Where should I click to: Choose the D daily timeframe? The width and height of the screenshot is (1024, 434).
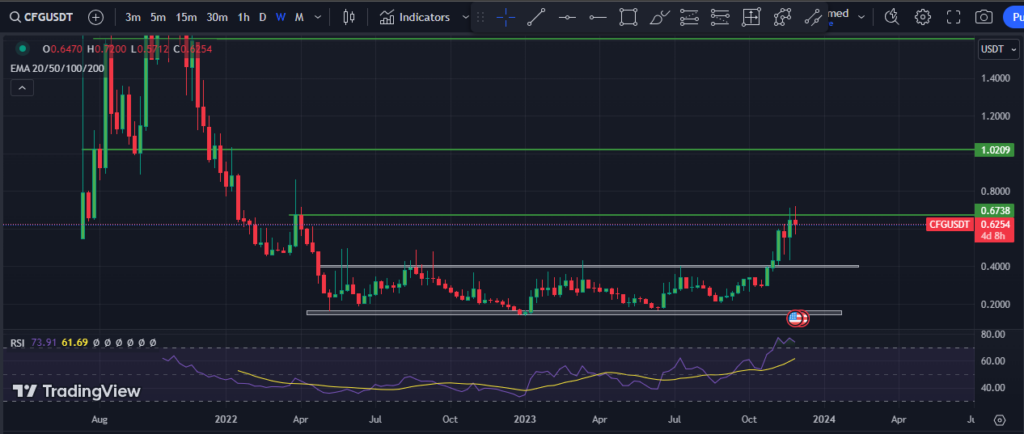[263, 18]
